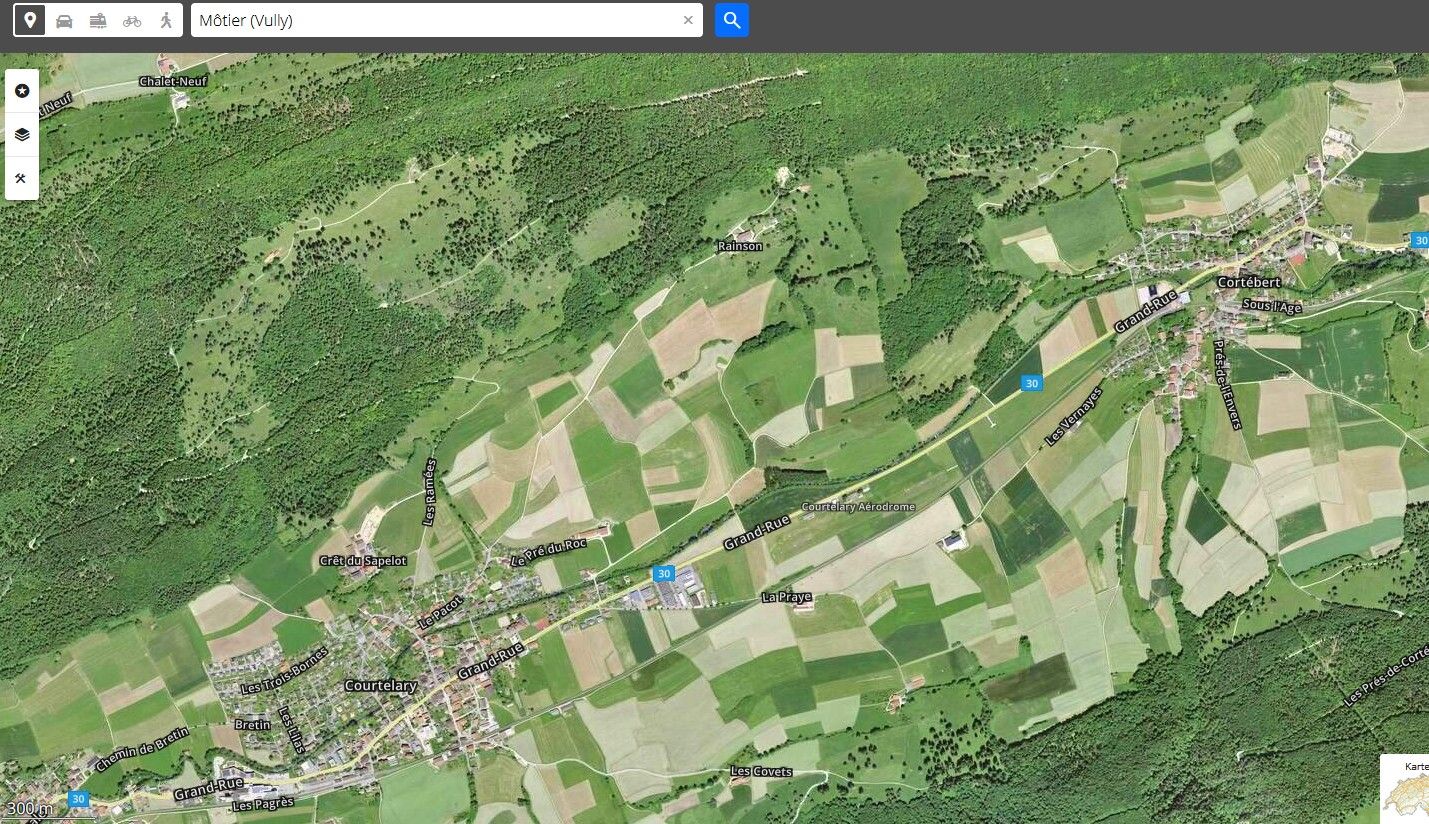Click the La Praye label on map
1429x824 pixels.
[787, 597]
